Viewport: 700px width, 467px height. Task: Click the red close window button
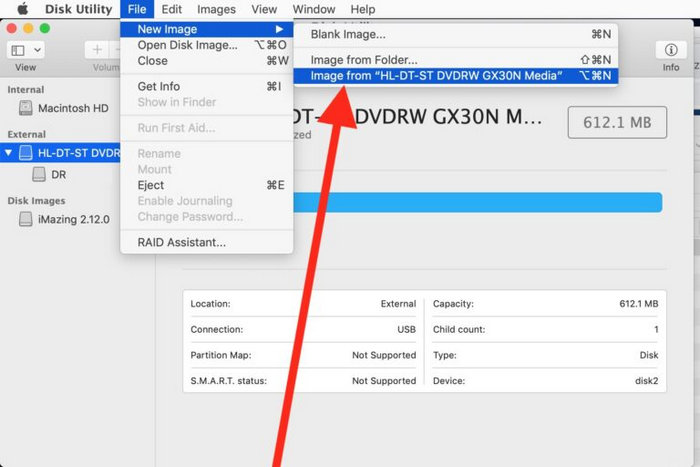pos(12,29)
